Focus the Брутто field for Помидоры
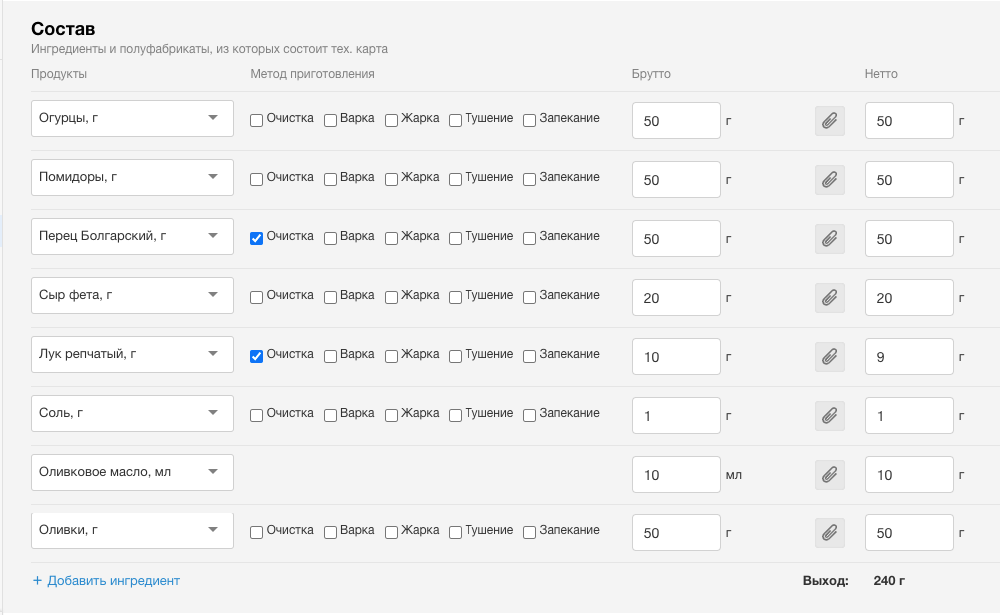Image resolution: width=1000 pixels, height=615 pixels. coord(675,180)
